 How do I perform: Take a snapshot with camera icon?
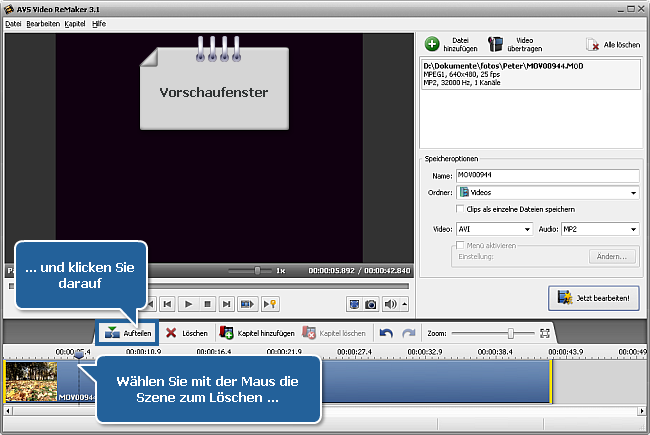370,304
